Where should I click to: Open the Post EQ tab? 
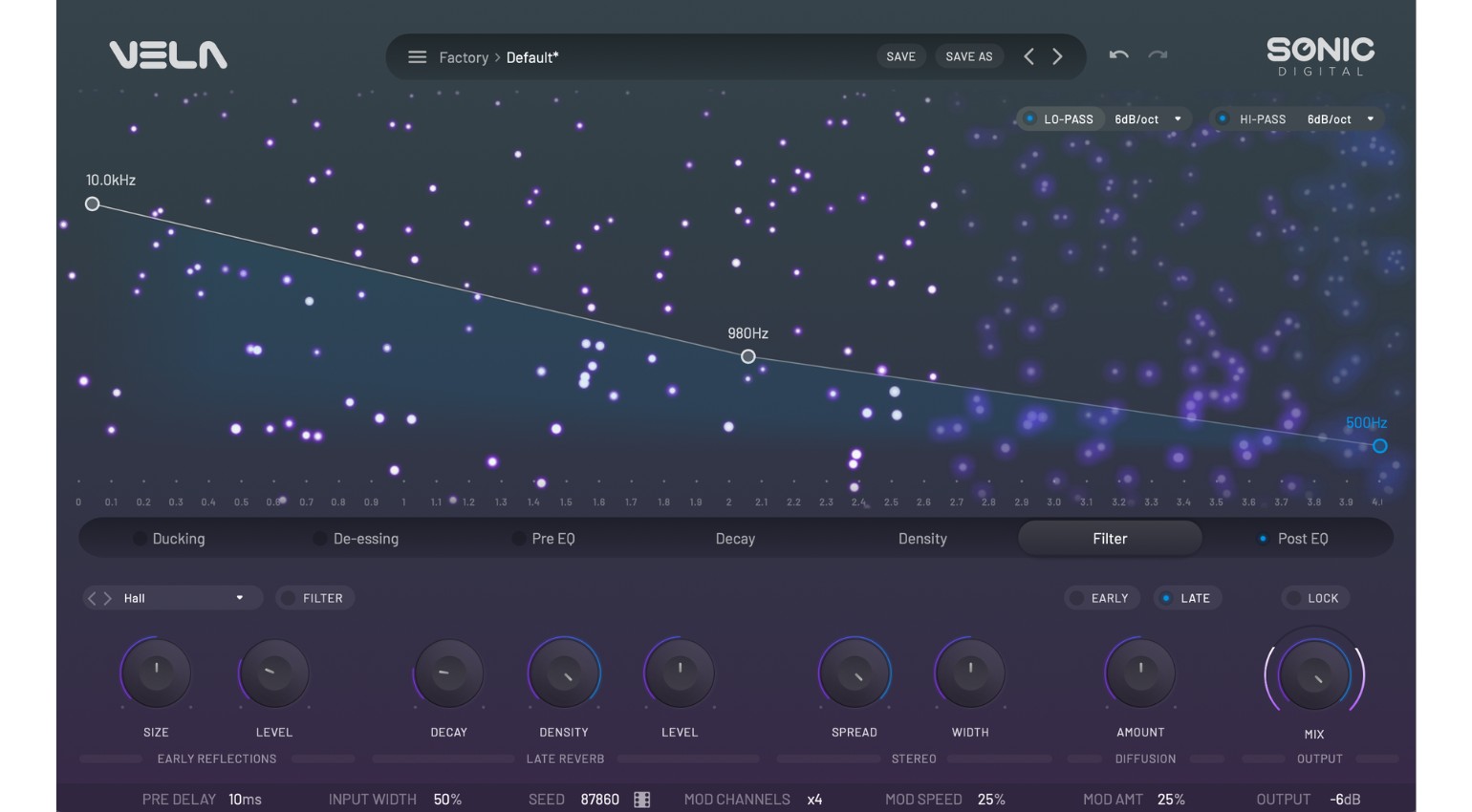(1300, 538)
